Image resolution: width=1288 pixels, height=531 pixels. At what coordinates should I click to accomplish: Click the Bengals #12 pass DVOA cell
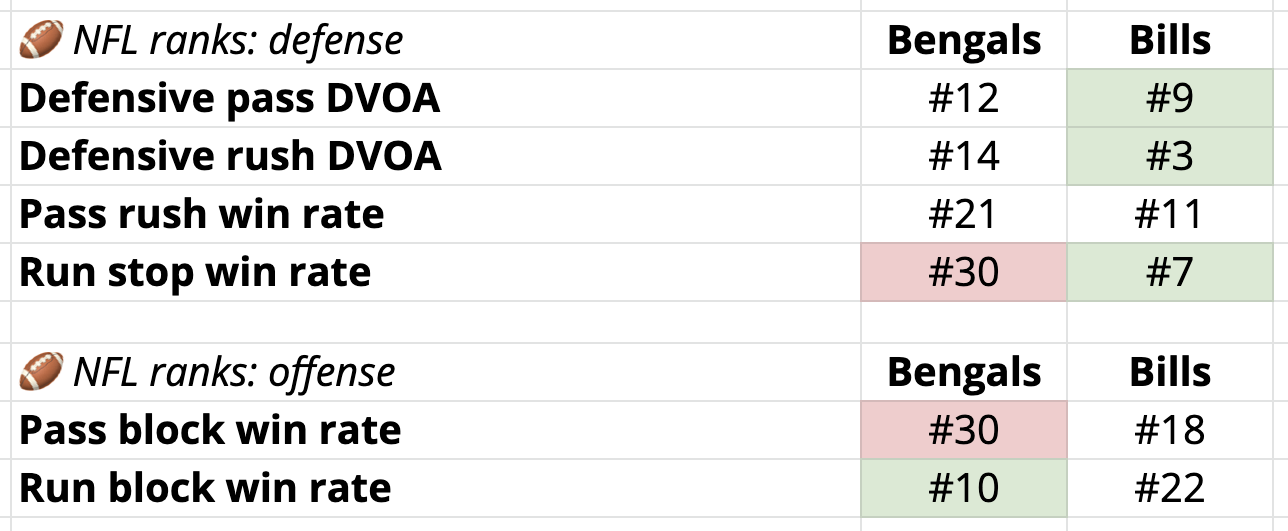click(964, 98)
